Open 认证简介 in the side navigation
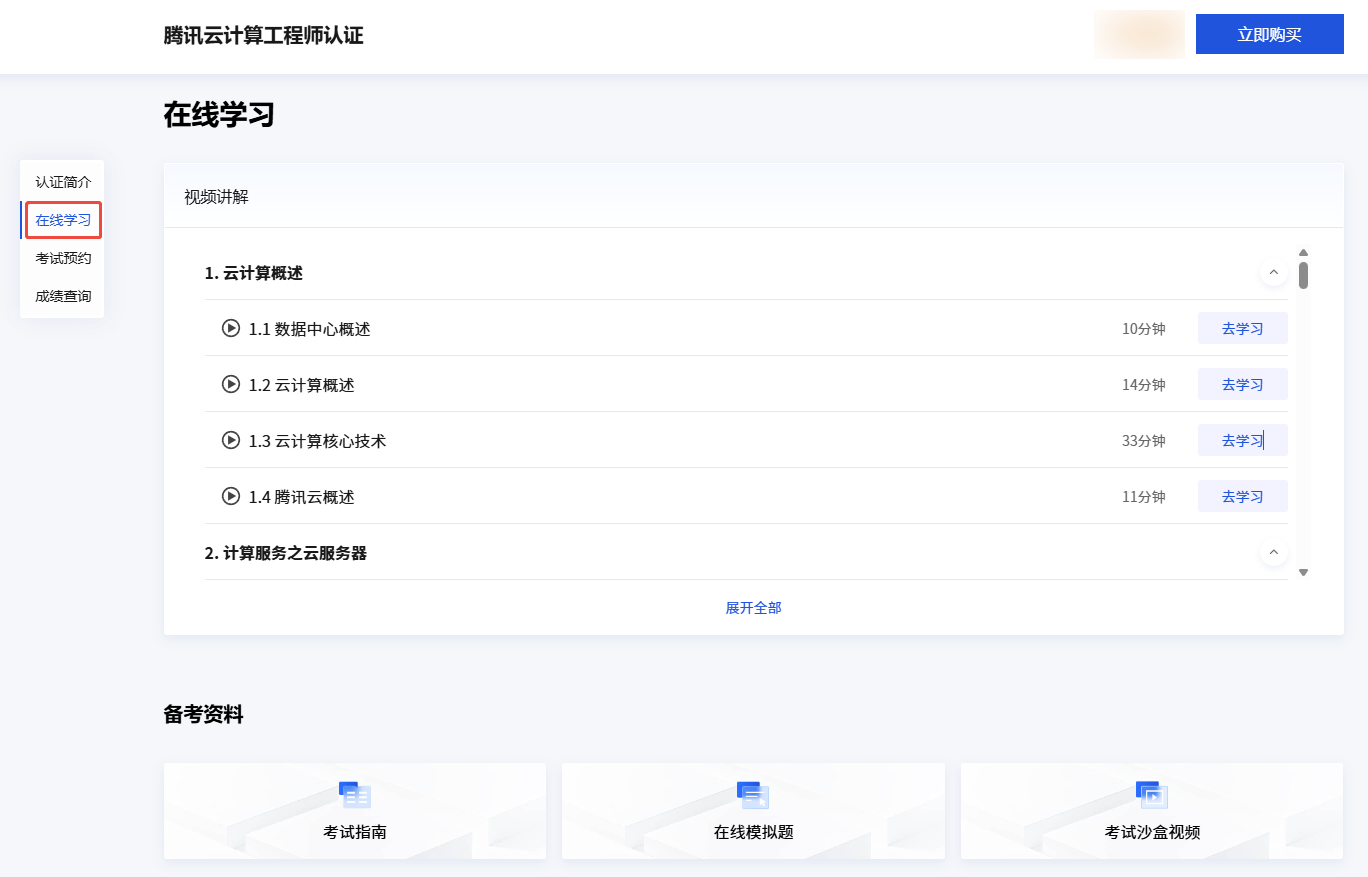The width and height of the screenshot is (1368, 877). pyautogui.click(x=63, y=182)
